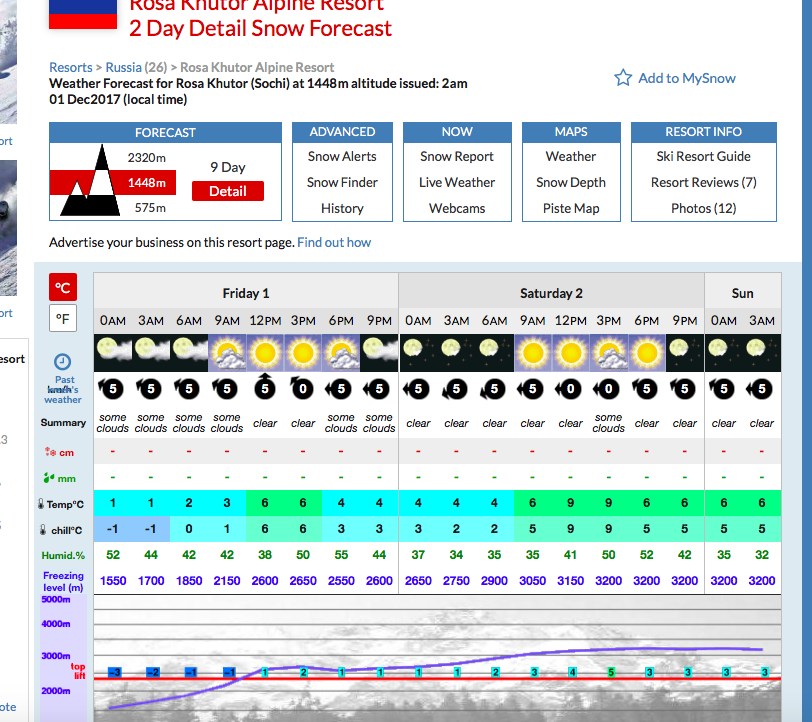The height and width of the screenshot is (722, 812).
Task: Select the 2320m top elevation forecast
Action: (x=147, y=157)
